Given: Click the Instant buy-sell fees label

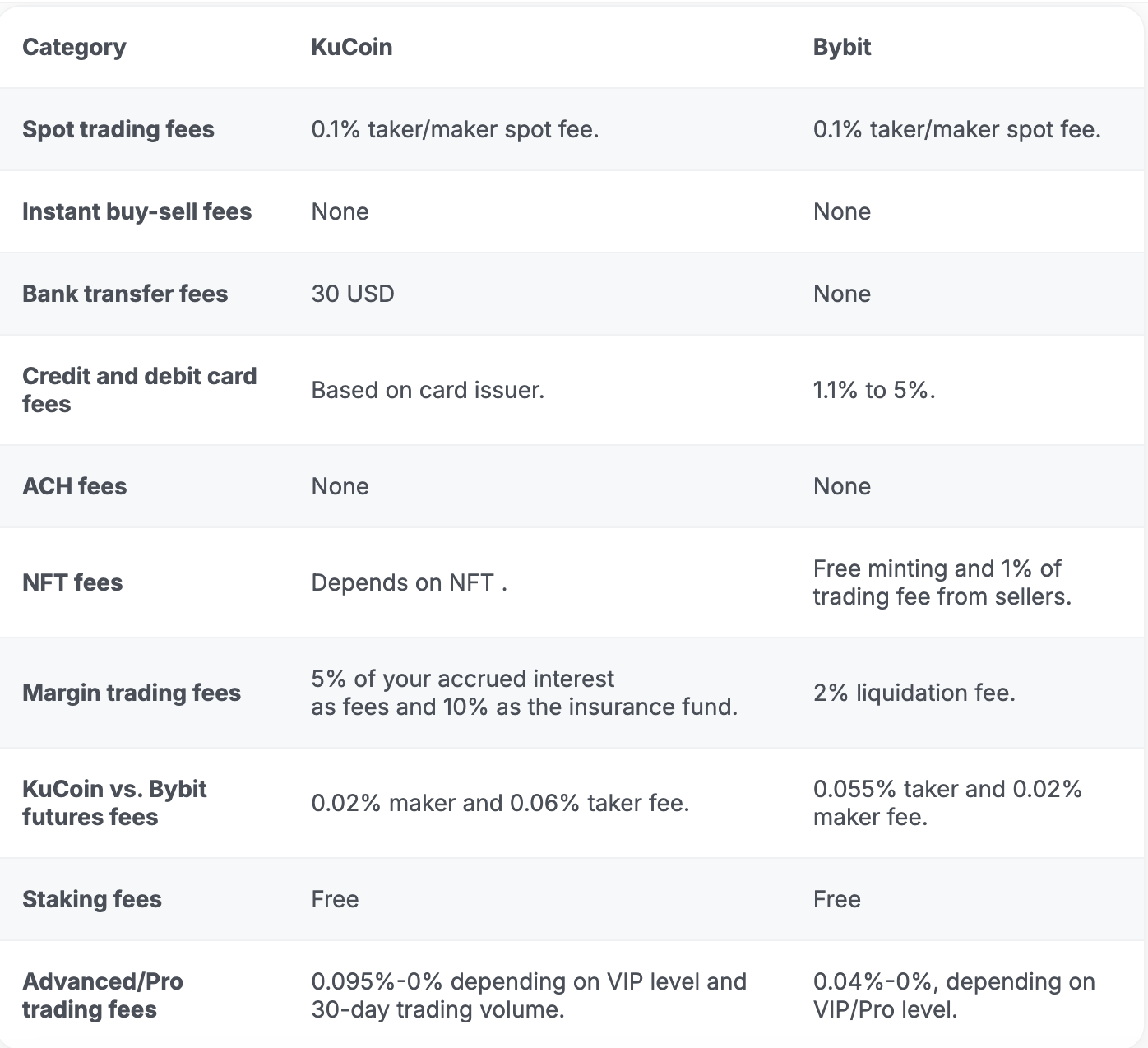Looking at the screenshot, I should [x=137, y=212].
